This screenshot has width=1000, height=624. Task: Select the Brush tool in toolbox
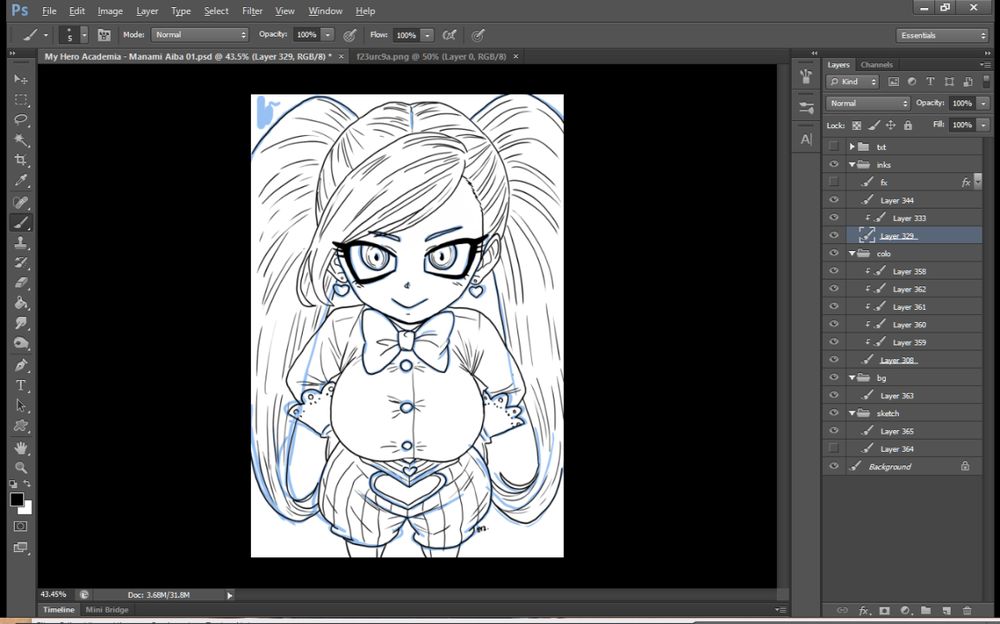point(21,223)
